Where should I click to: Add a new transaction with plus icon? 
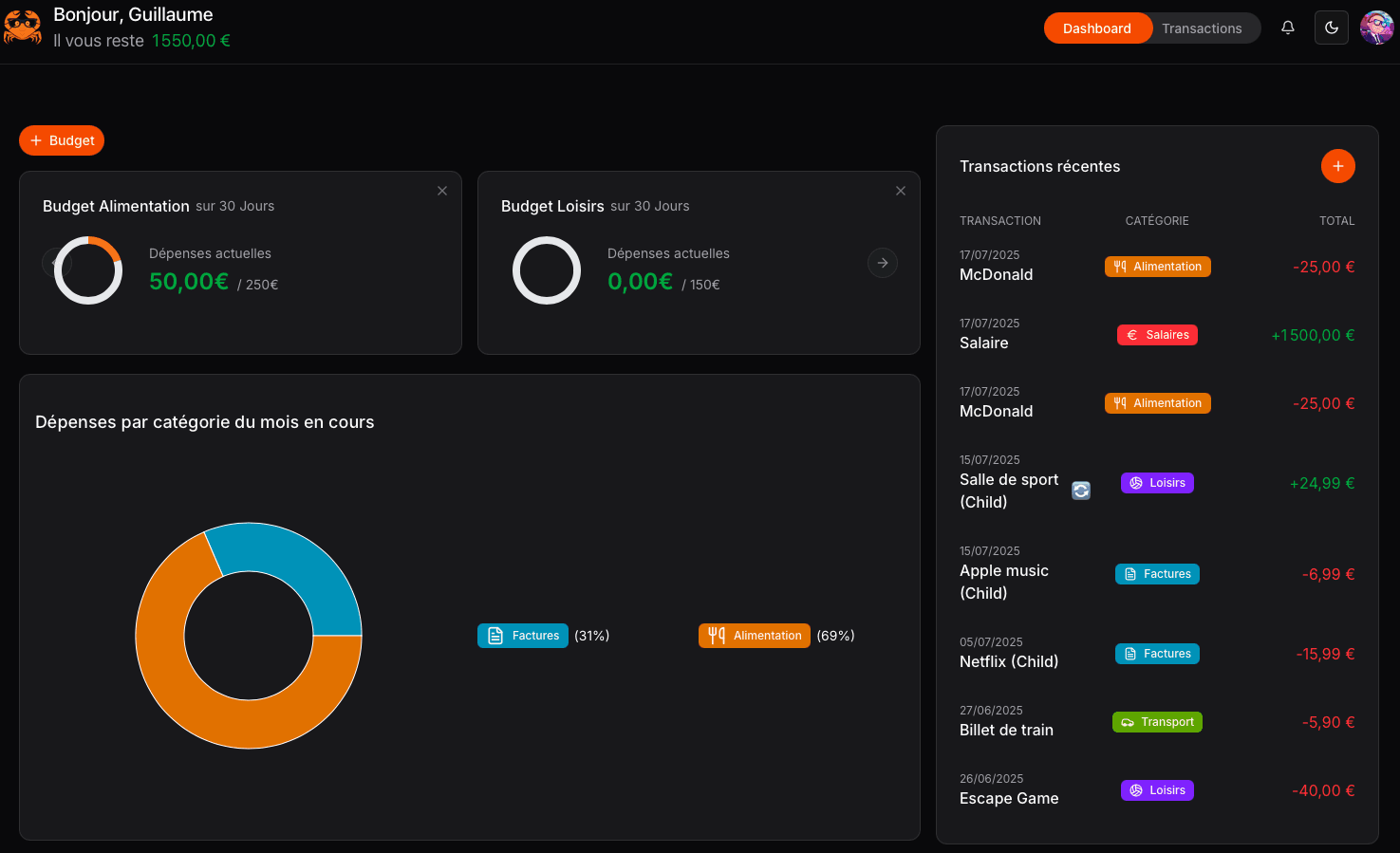coord(1337,166)
